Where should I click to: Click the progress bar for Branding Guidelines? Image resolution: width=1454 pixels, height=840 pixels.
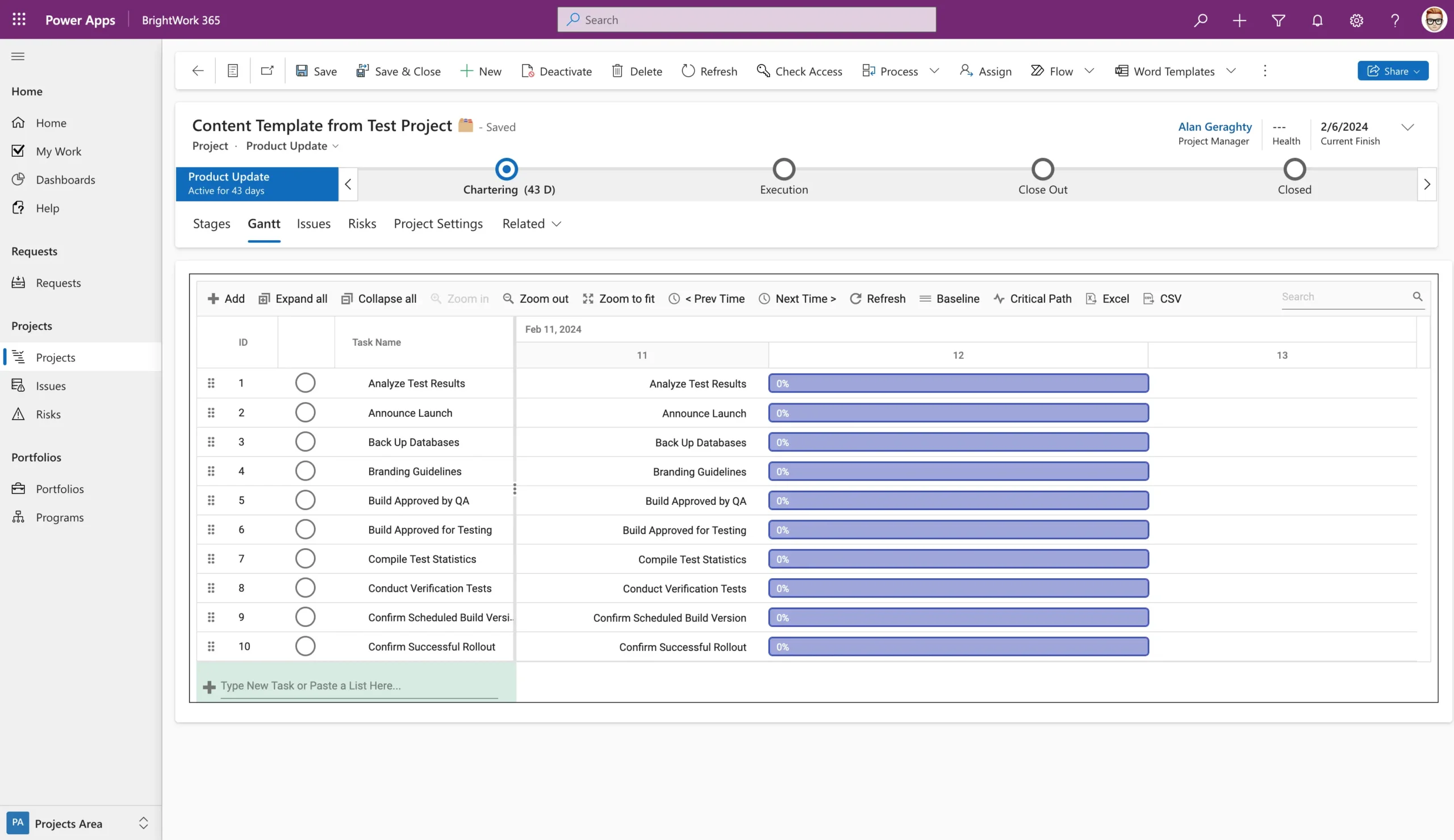(958, 471)
